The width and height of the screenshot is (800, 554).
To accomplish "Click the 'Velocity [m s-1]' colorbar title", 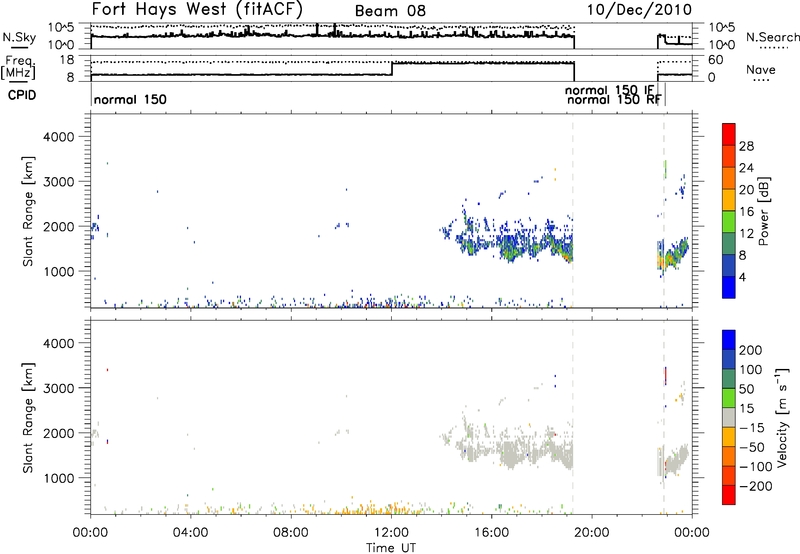I will (x=782, y=417).
